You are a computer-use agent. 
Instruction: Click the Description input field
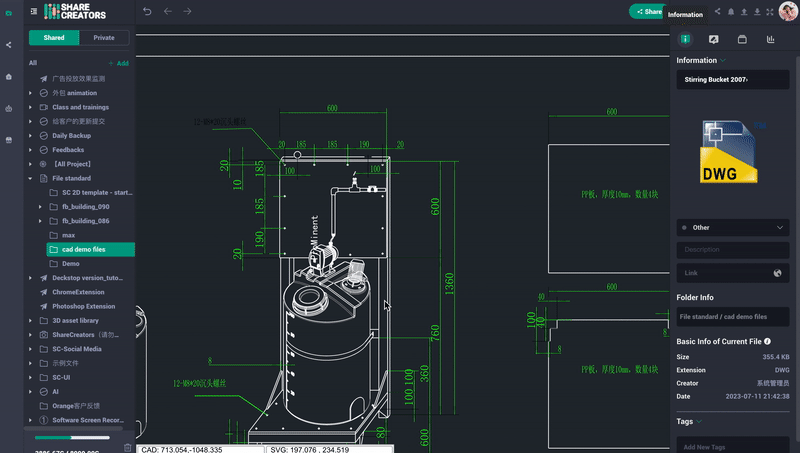pyautogui.click(x=733, y=249)
